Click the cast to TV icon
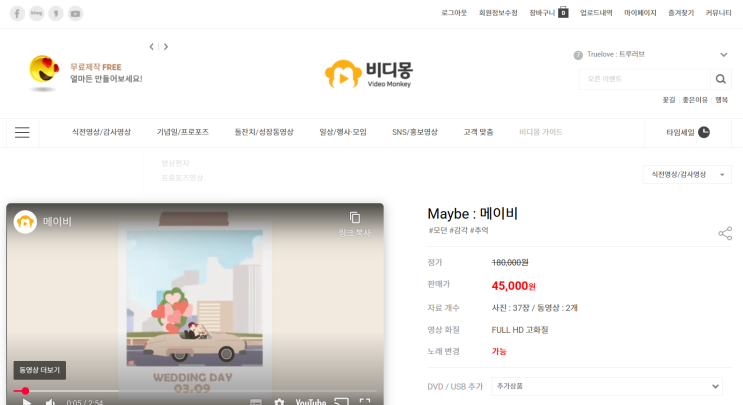Image resolution: width=743 pixels, height=405 pixels. (x=341, y=402)
